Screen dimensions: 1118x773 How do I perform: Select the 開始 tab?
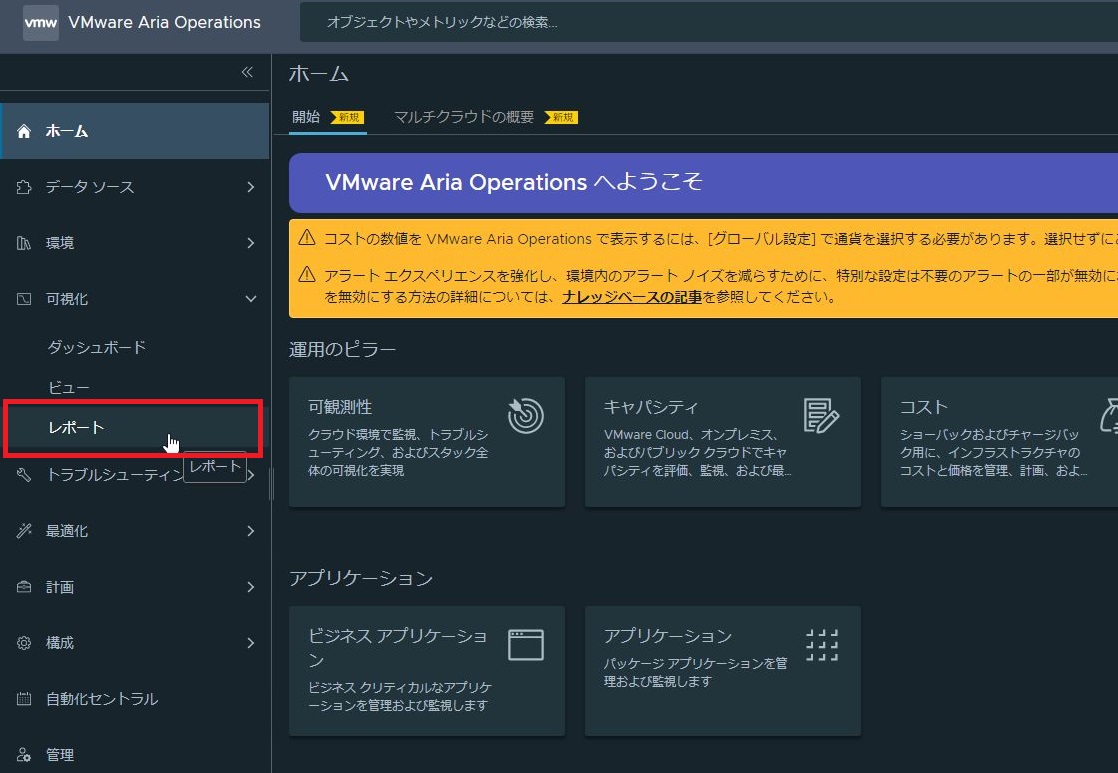[305, 117]
